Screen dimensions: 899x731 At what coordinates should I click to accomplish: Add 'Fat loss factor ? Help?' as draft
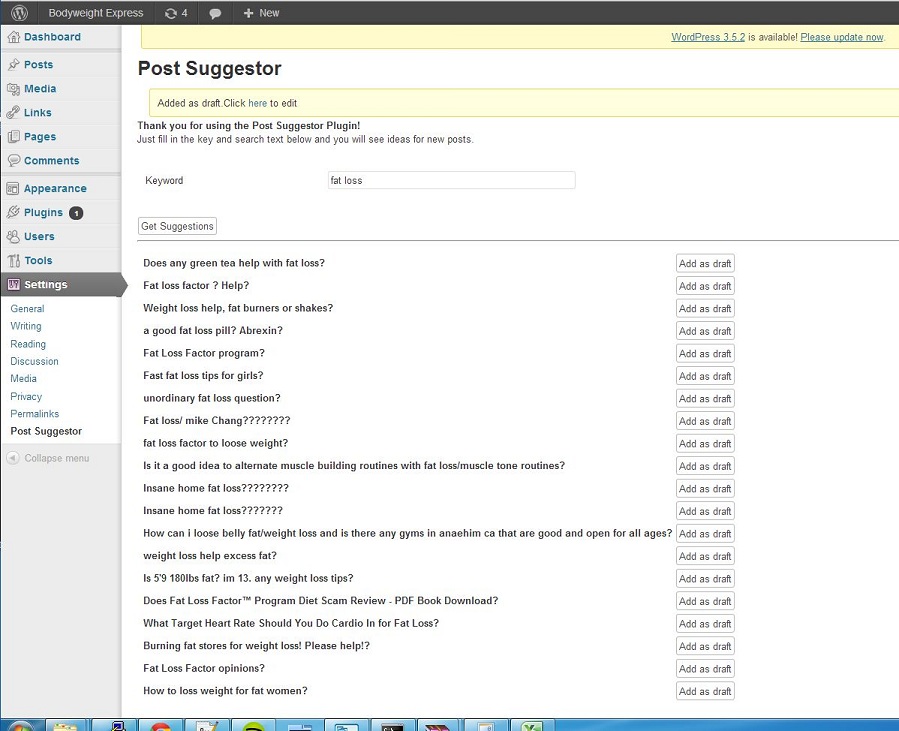click(x=705, y=286)
